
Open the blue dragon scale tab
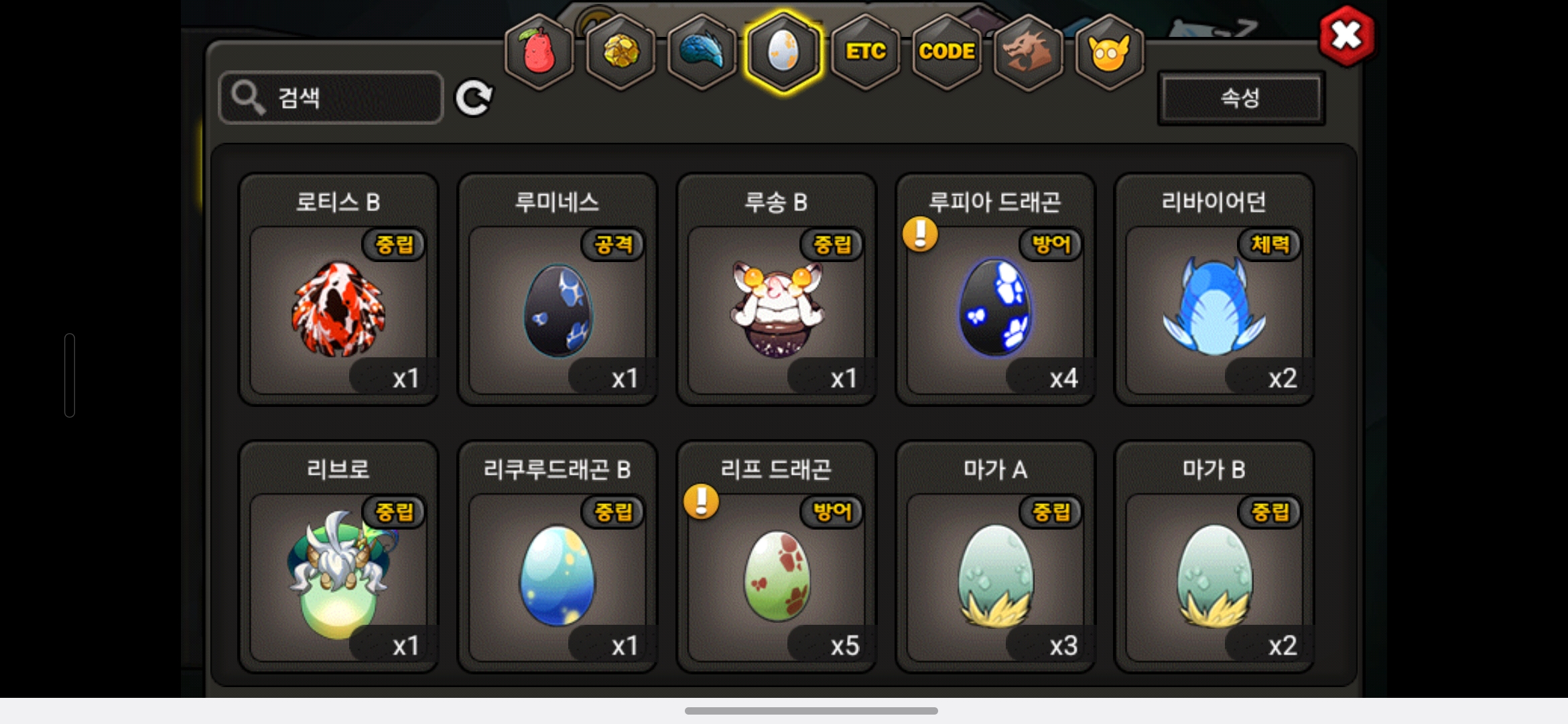pos(702,52)
